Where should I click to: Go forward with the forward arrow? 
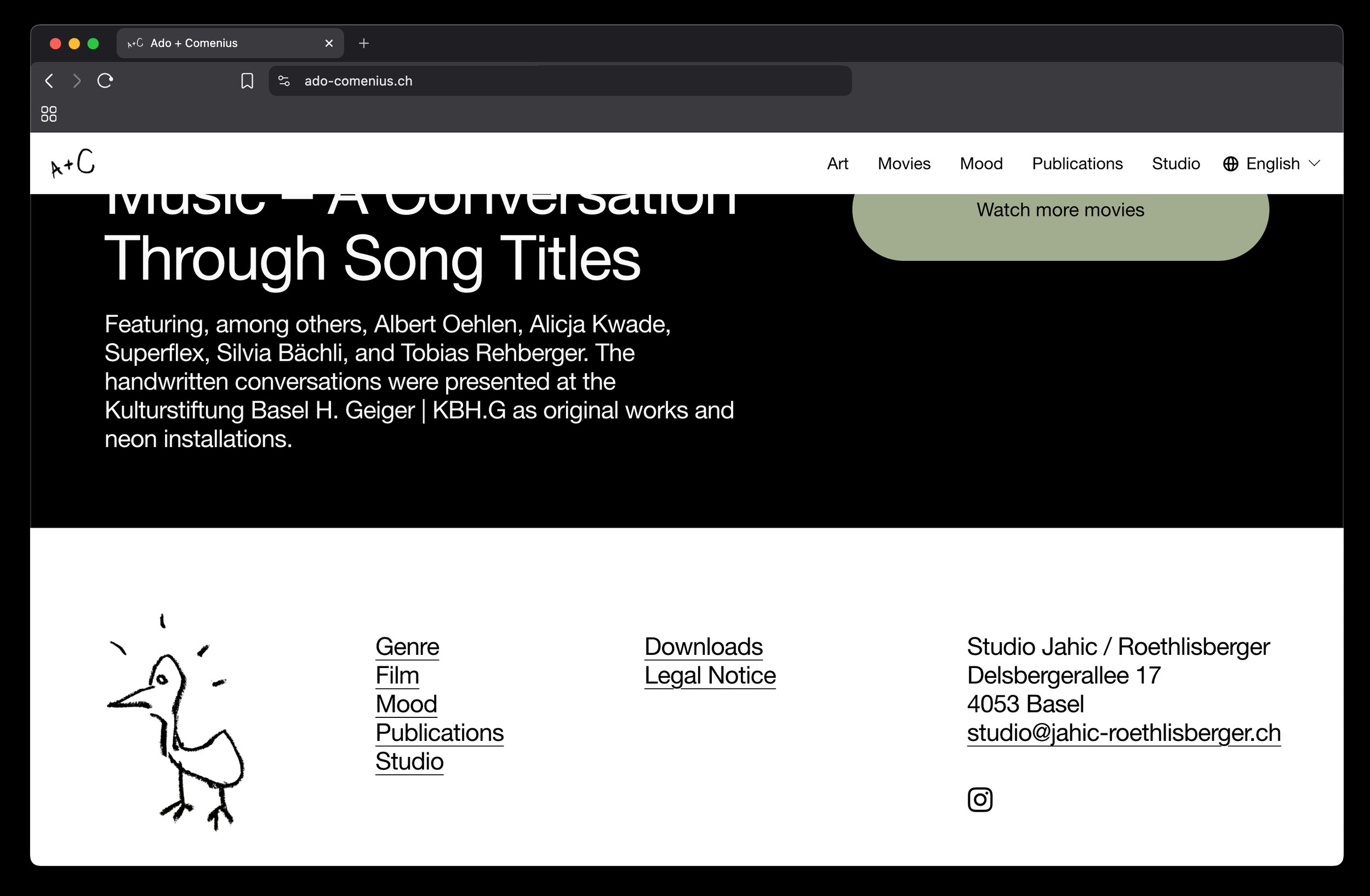point(77,81)
